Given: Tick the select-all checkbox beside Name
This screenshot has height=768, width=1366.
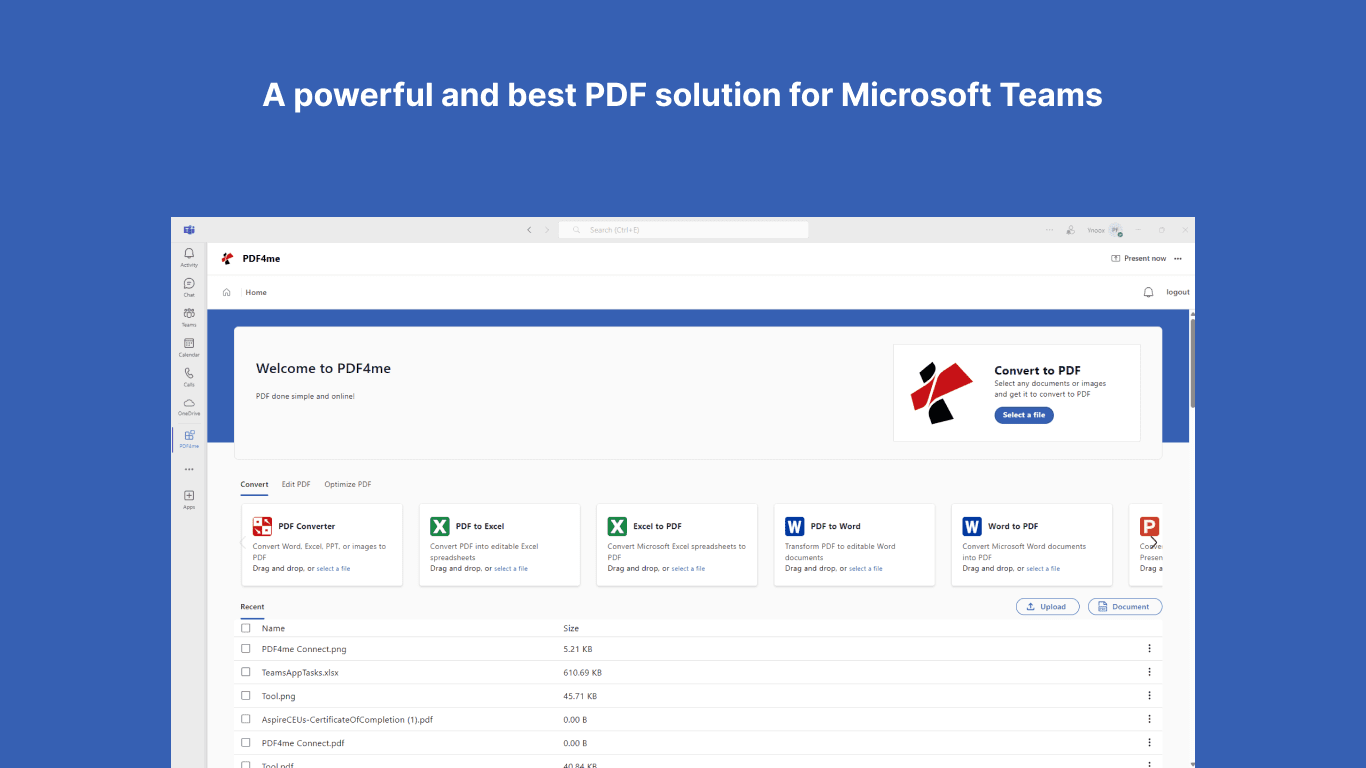Looking at the screenshot, I should click(246, 628).
